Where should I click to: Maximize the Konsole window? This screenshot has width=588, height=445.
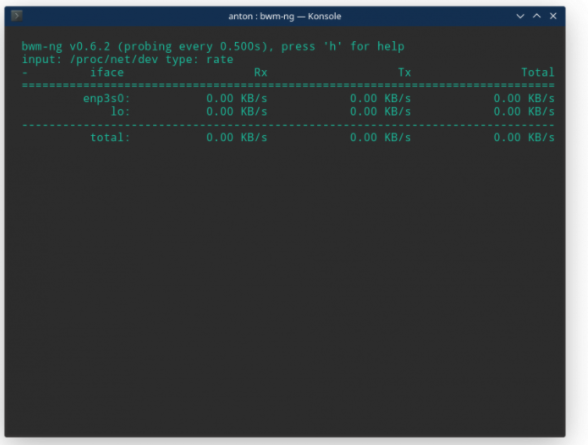(537, 16)
